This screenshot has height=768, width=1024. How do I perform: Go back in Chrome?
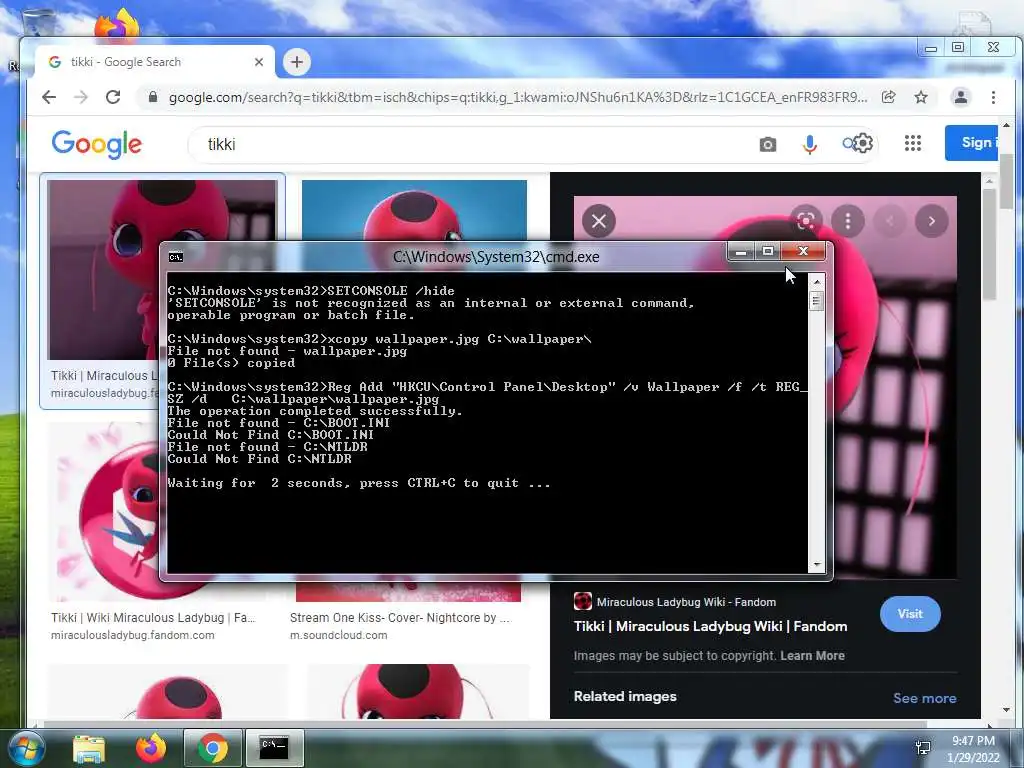click(49, 97)
